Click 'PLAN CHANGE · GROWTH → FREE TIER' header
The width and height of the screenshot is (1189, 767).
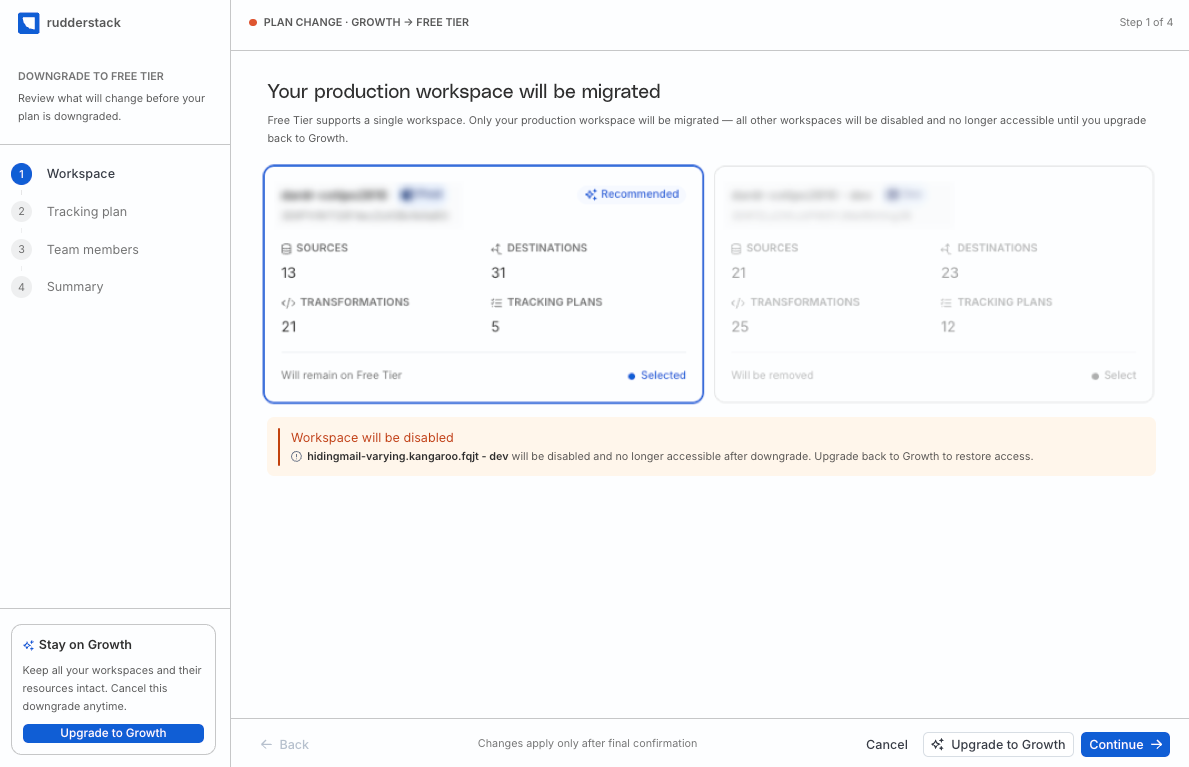click(366, 23)
